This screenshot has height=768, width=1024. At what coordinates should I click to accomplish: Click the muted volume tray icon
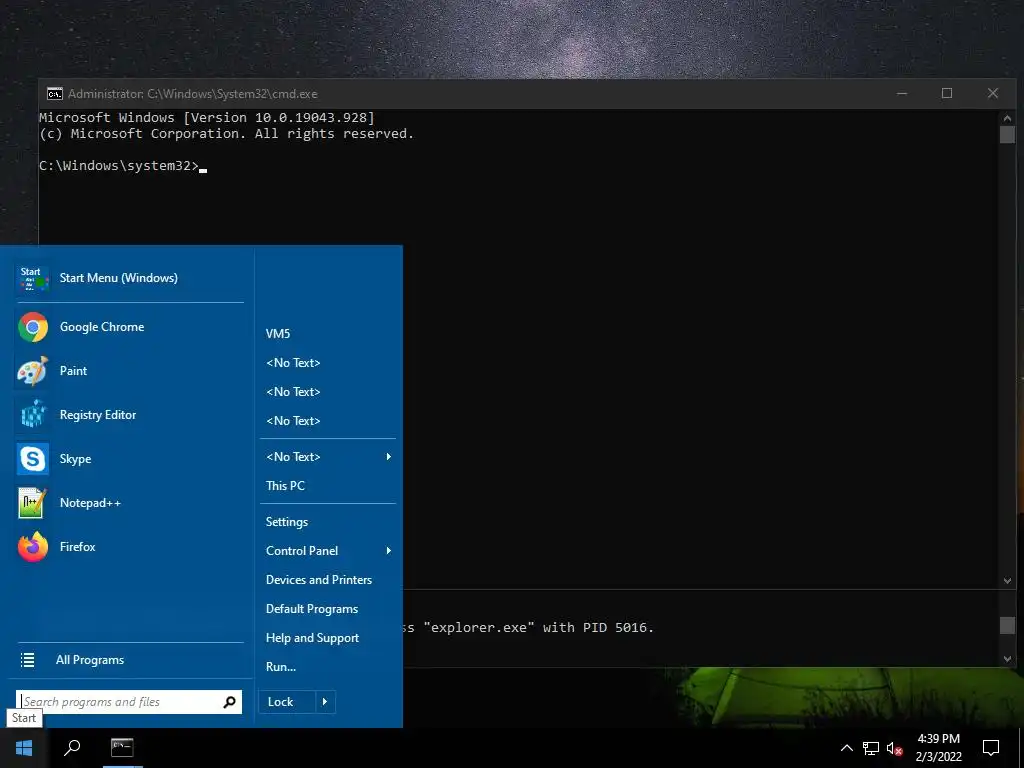point(894,748)
